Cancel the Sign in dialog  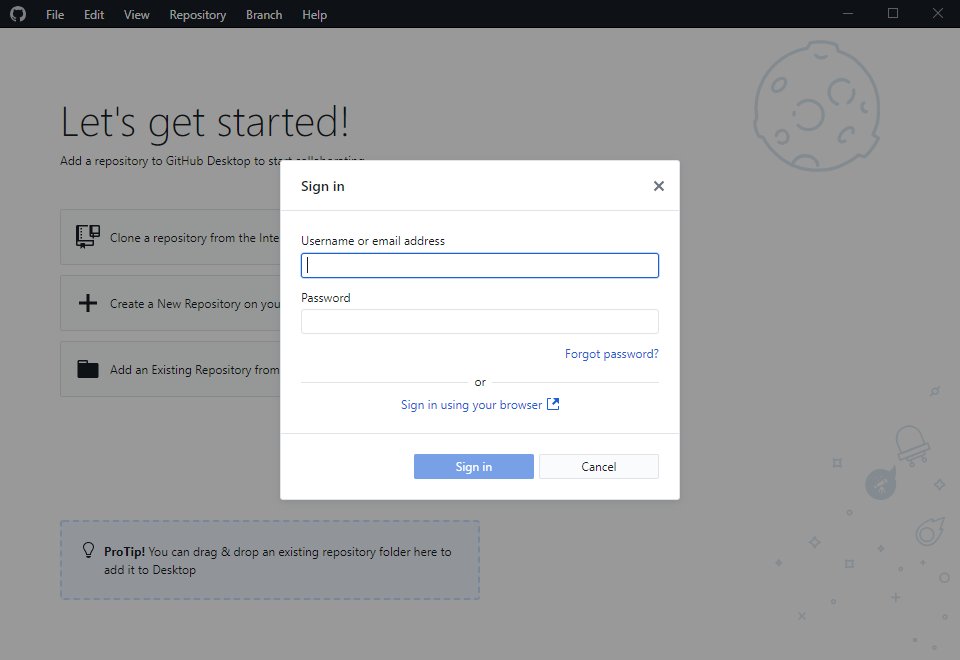(x=599, y=467)
